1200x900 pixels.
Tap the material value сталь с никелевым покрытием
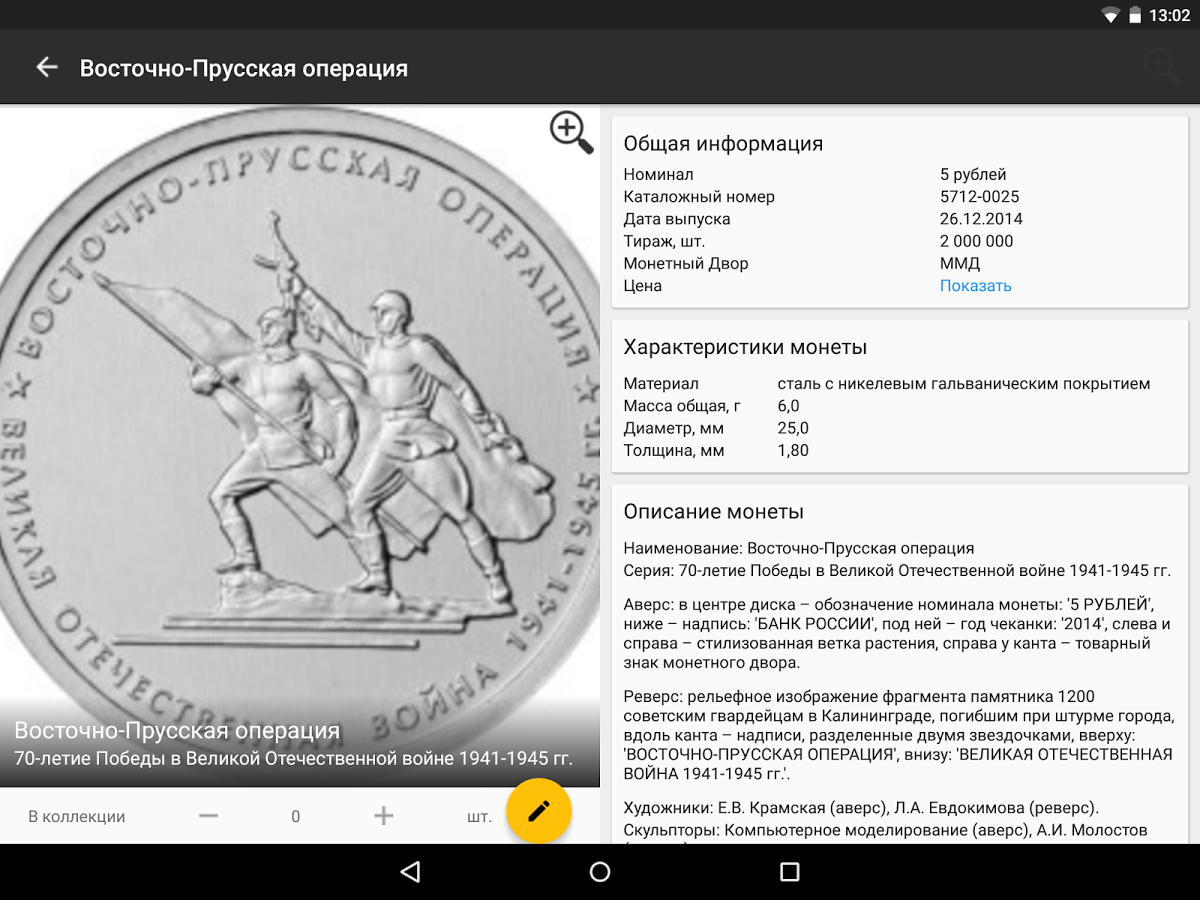coord(964,383)
